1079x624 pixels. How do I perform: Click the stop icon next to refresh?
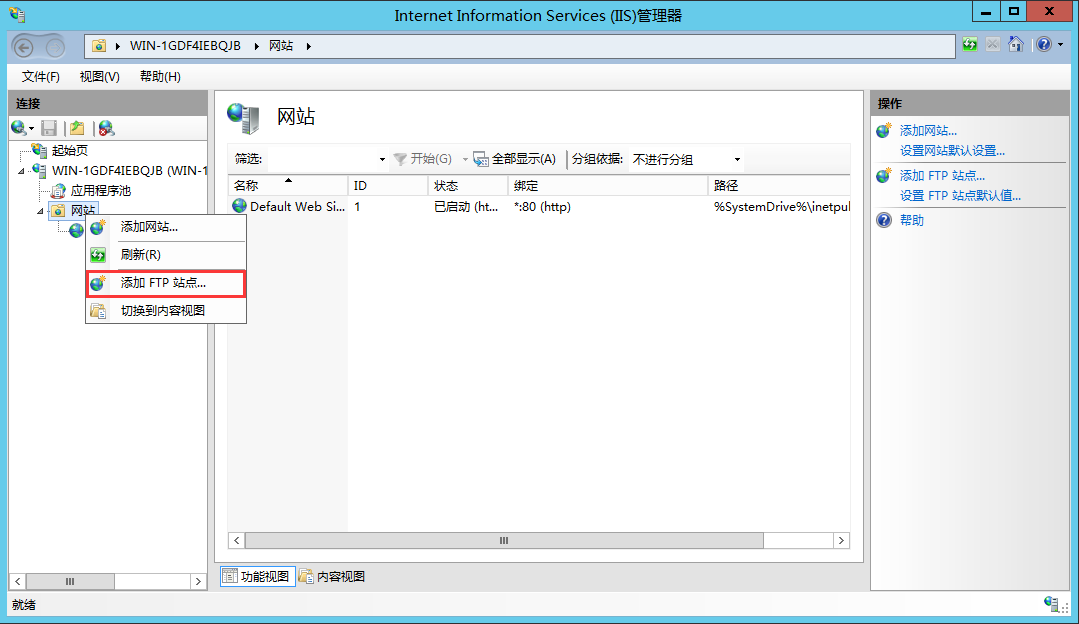pos(992,45)
